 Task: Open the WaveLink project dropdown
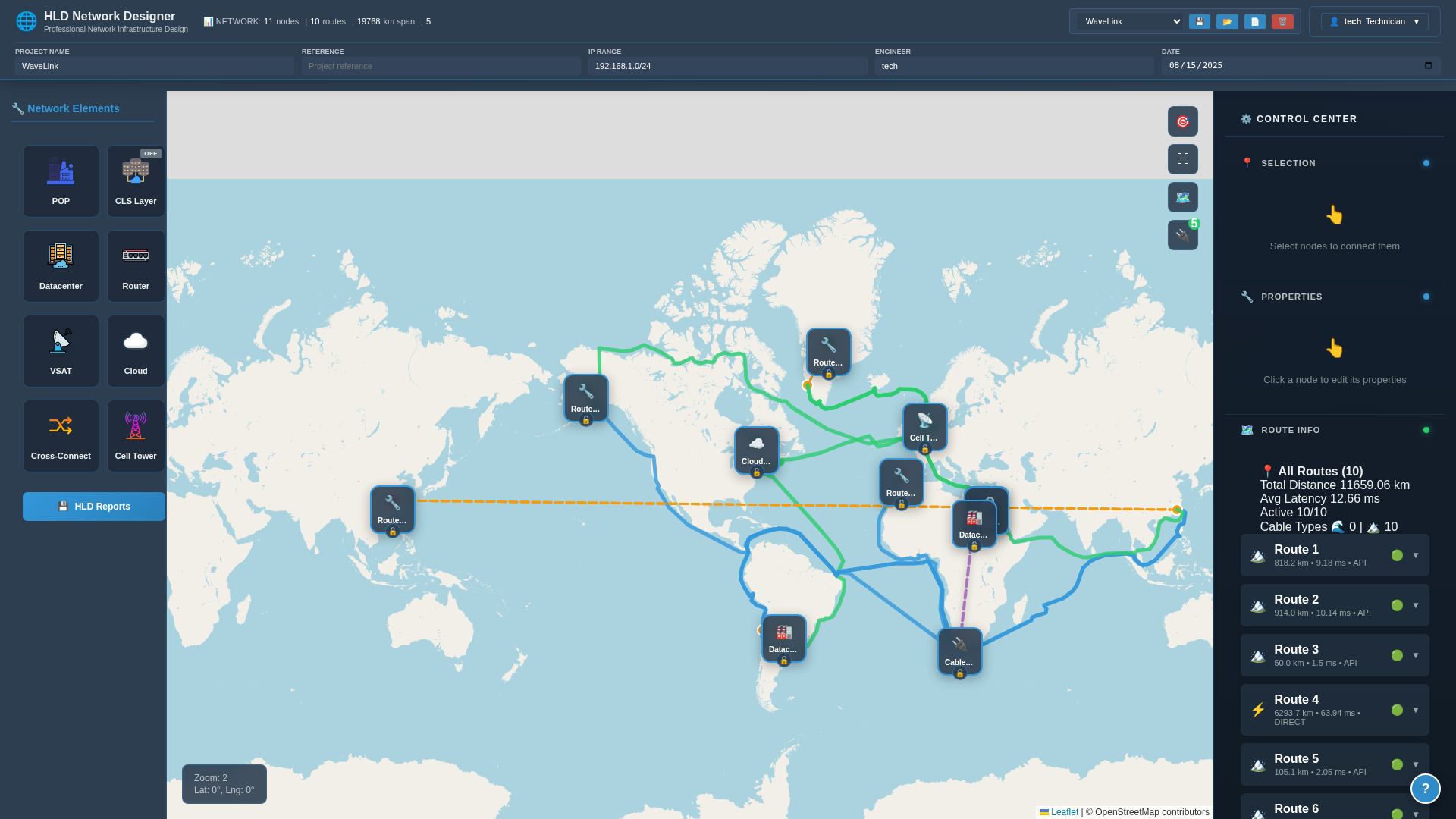coord(1130,21)
